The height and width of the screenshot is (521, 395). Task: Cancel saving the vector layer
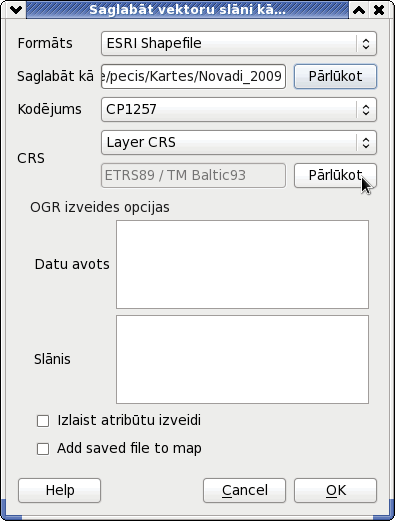pos(244,490)
